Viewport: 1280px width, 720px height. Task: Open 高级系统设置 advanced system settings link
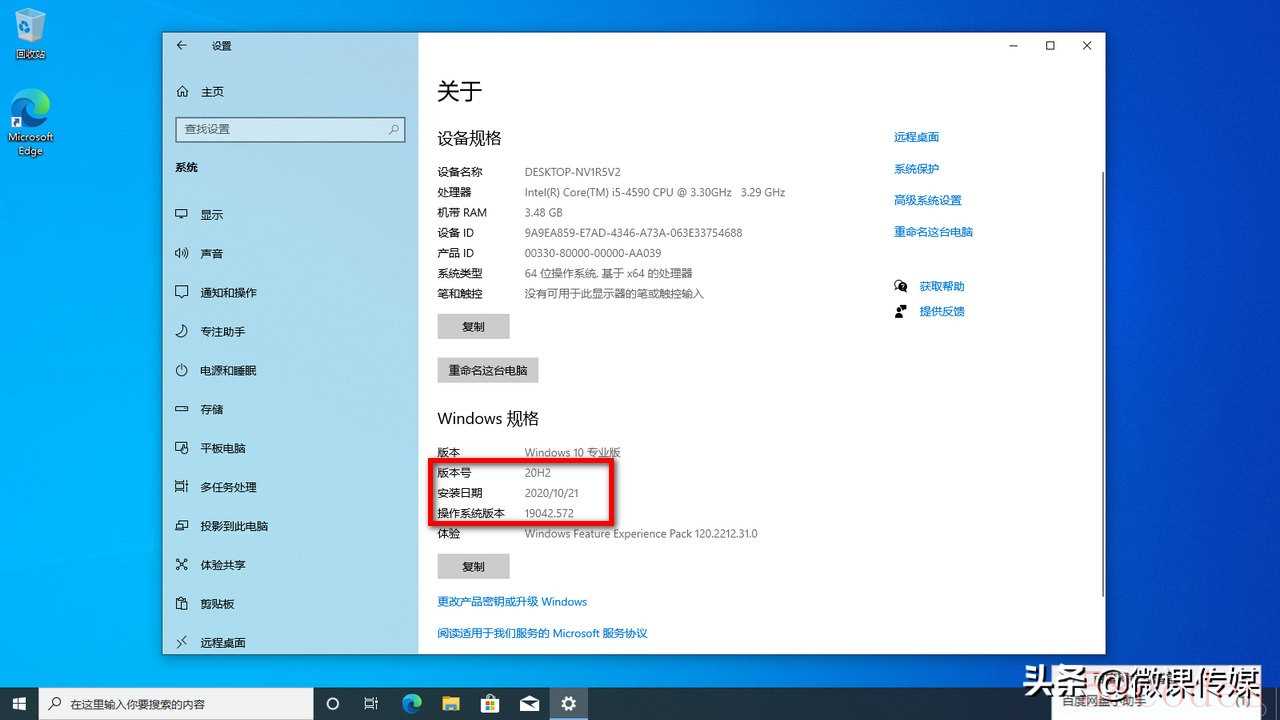[927, 200]
